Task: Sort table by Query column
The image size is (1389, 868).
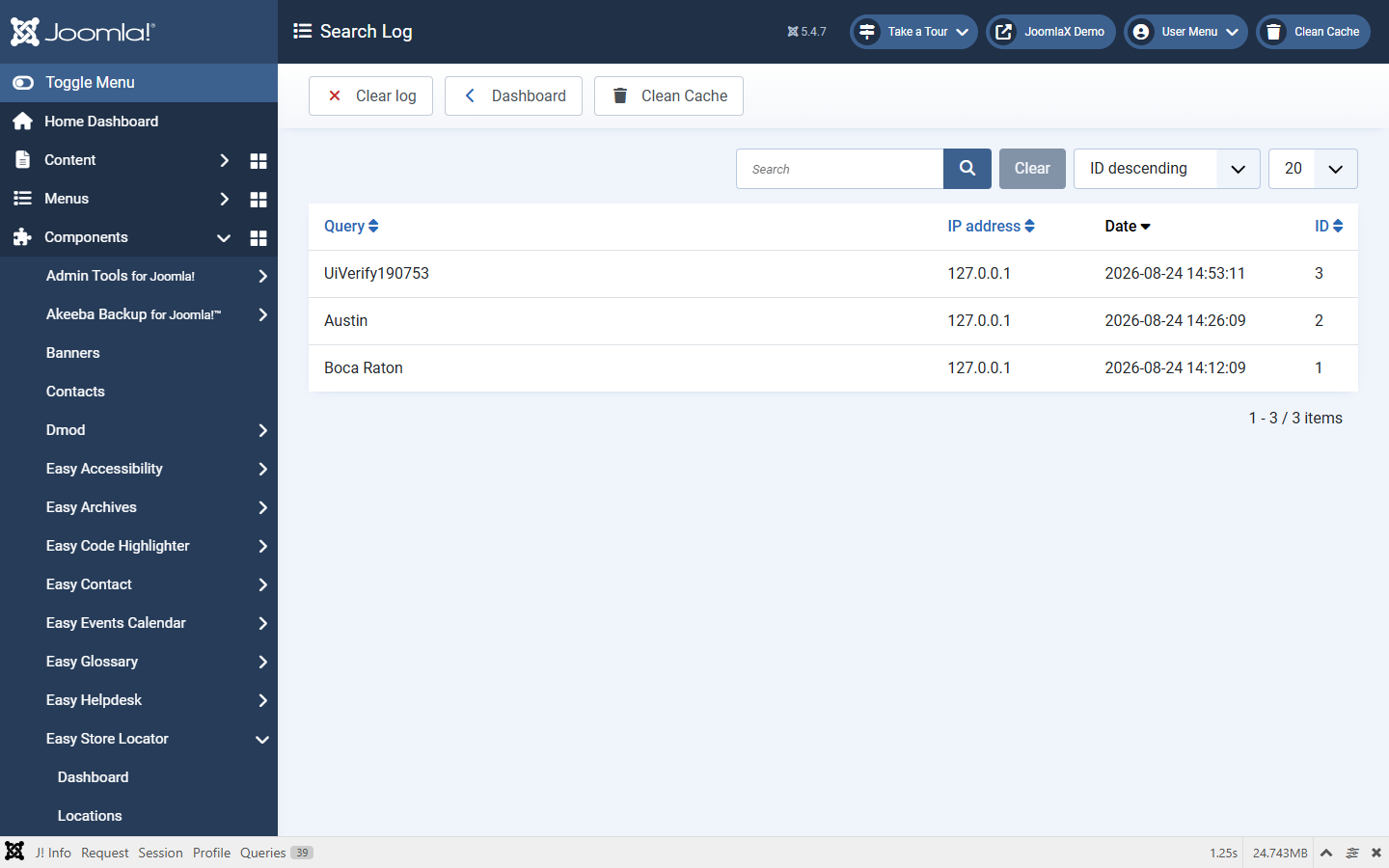Action: click(351, 226)
